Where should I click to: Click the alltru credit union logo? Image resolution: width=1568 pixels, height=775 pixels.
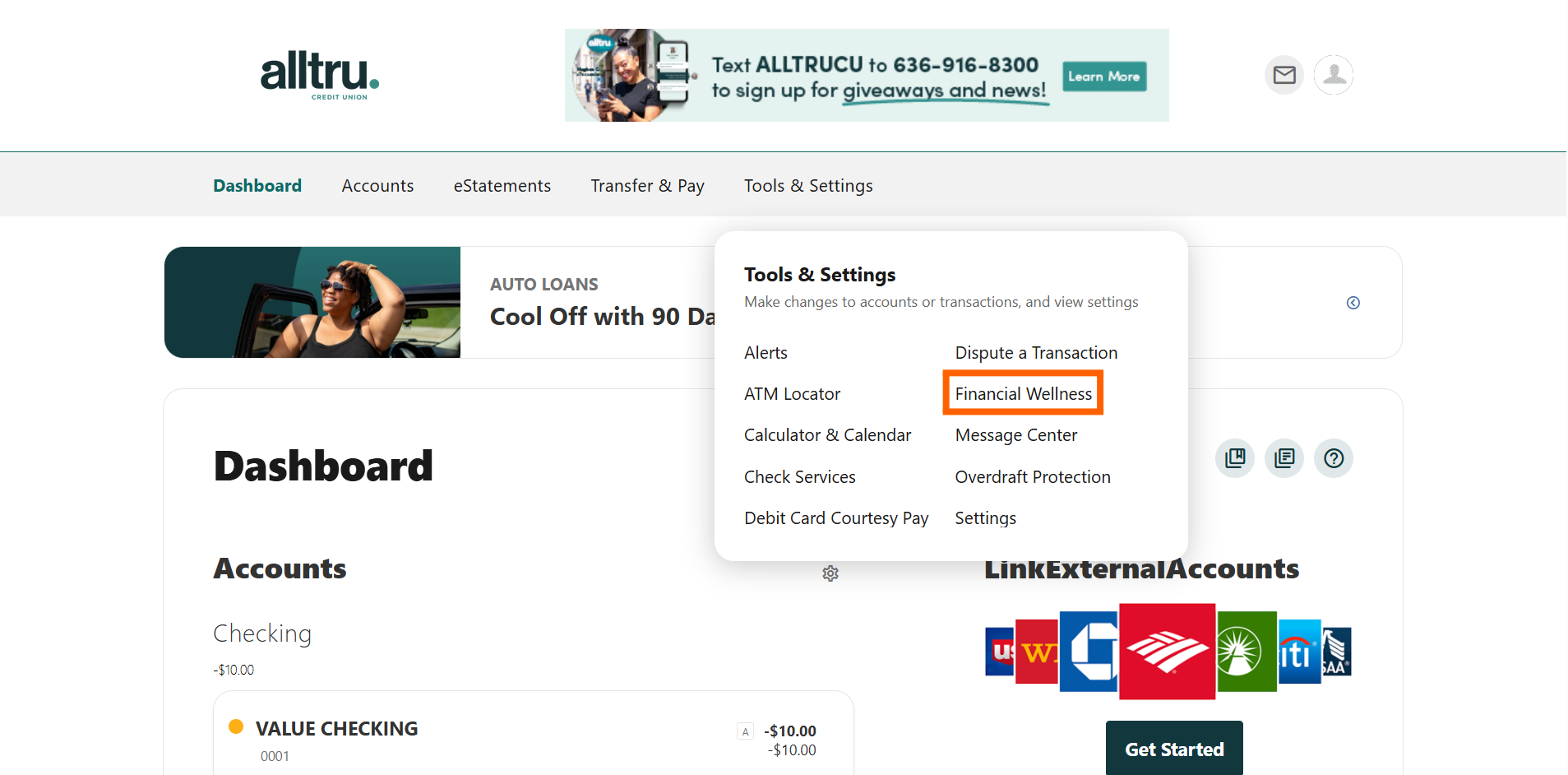click(x=320, y=76)
